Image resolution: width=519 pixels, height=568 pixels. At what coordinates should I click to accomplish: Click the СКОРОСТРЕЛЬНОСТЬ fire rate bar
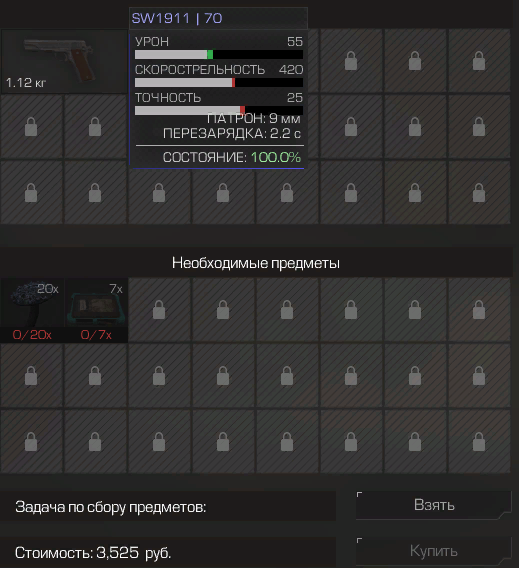click(219, 83)
